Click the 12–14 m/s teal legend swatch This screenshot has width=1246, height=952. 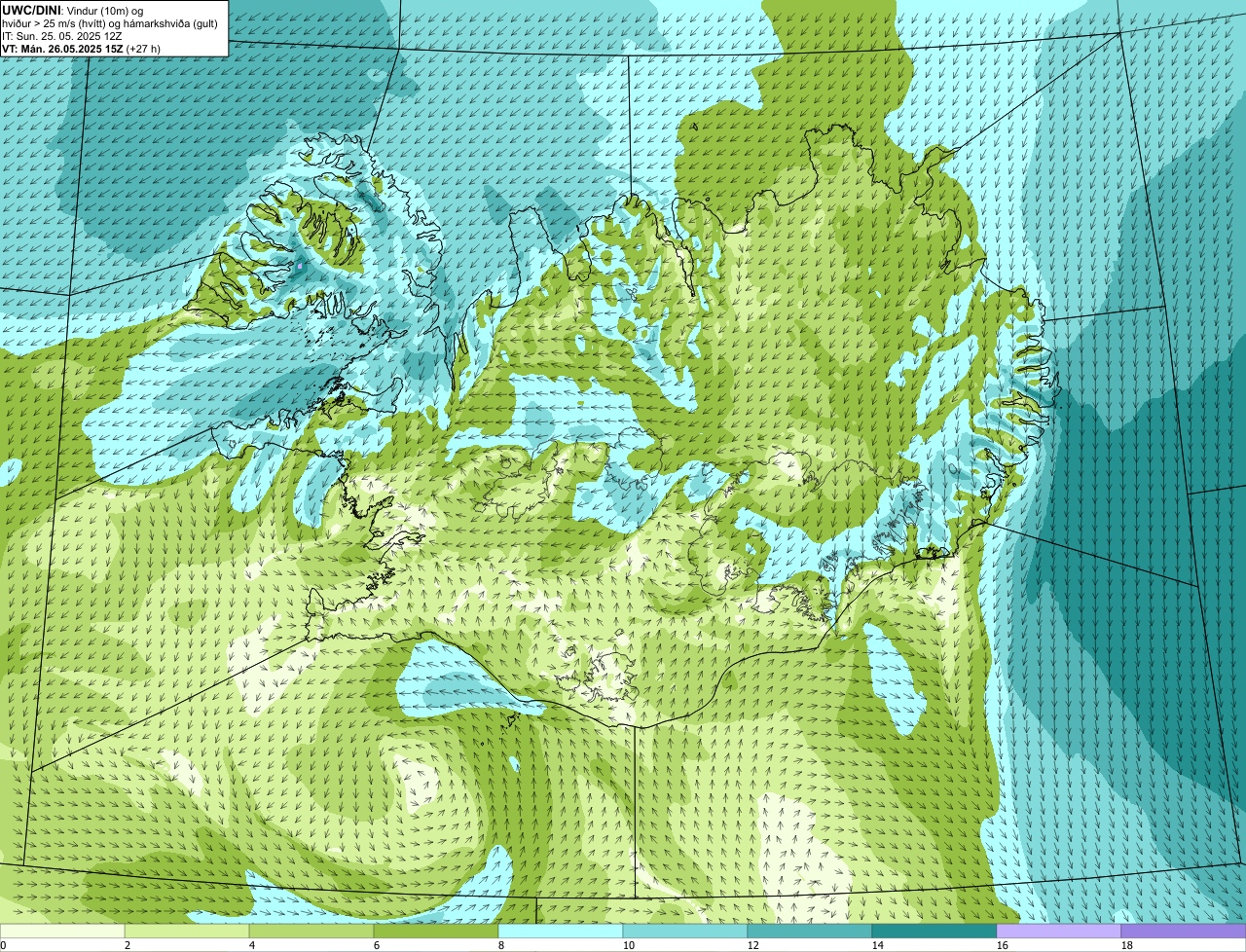[810, 931]
